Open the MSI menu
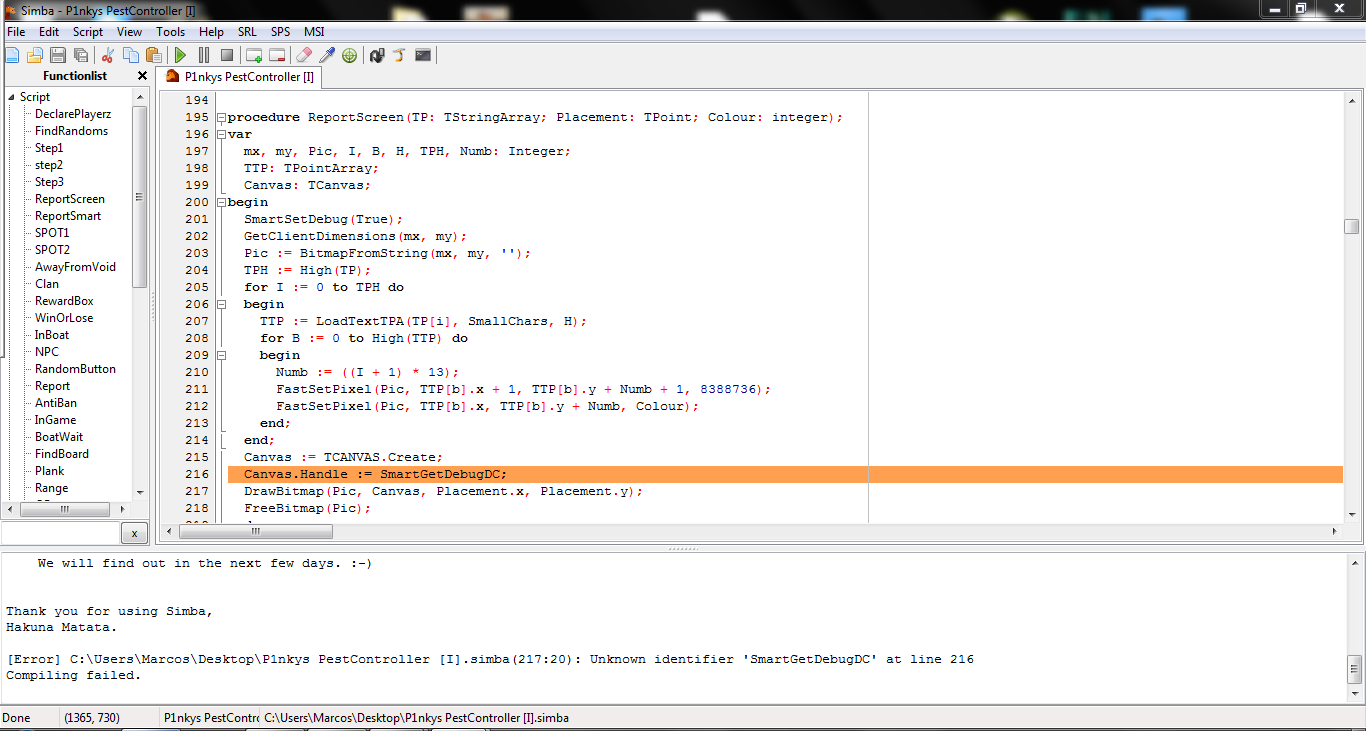The height and width of the screenshot is (731, 1366). [314, 32]
